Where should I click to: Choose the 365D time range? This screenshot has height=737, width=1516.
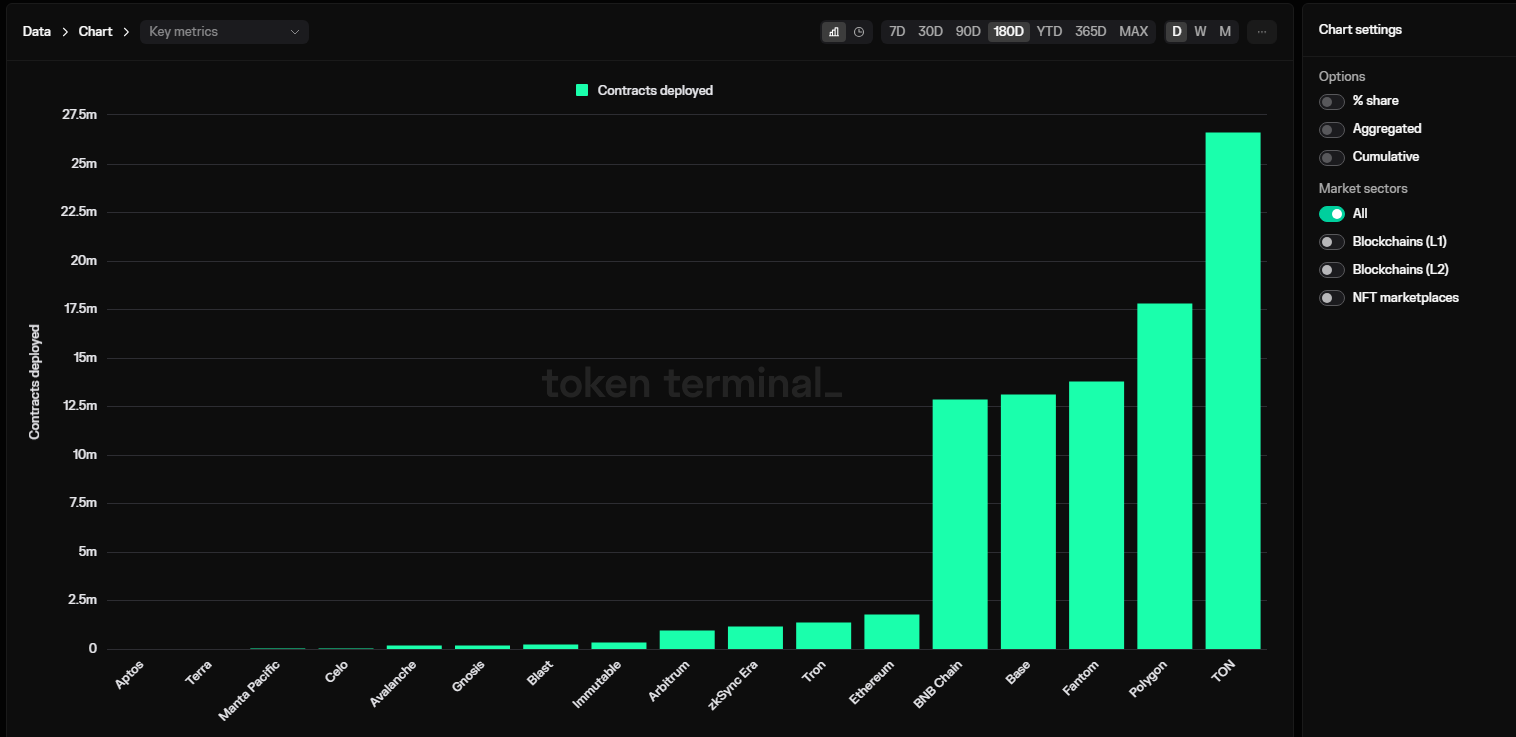tap(1091, 32)
